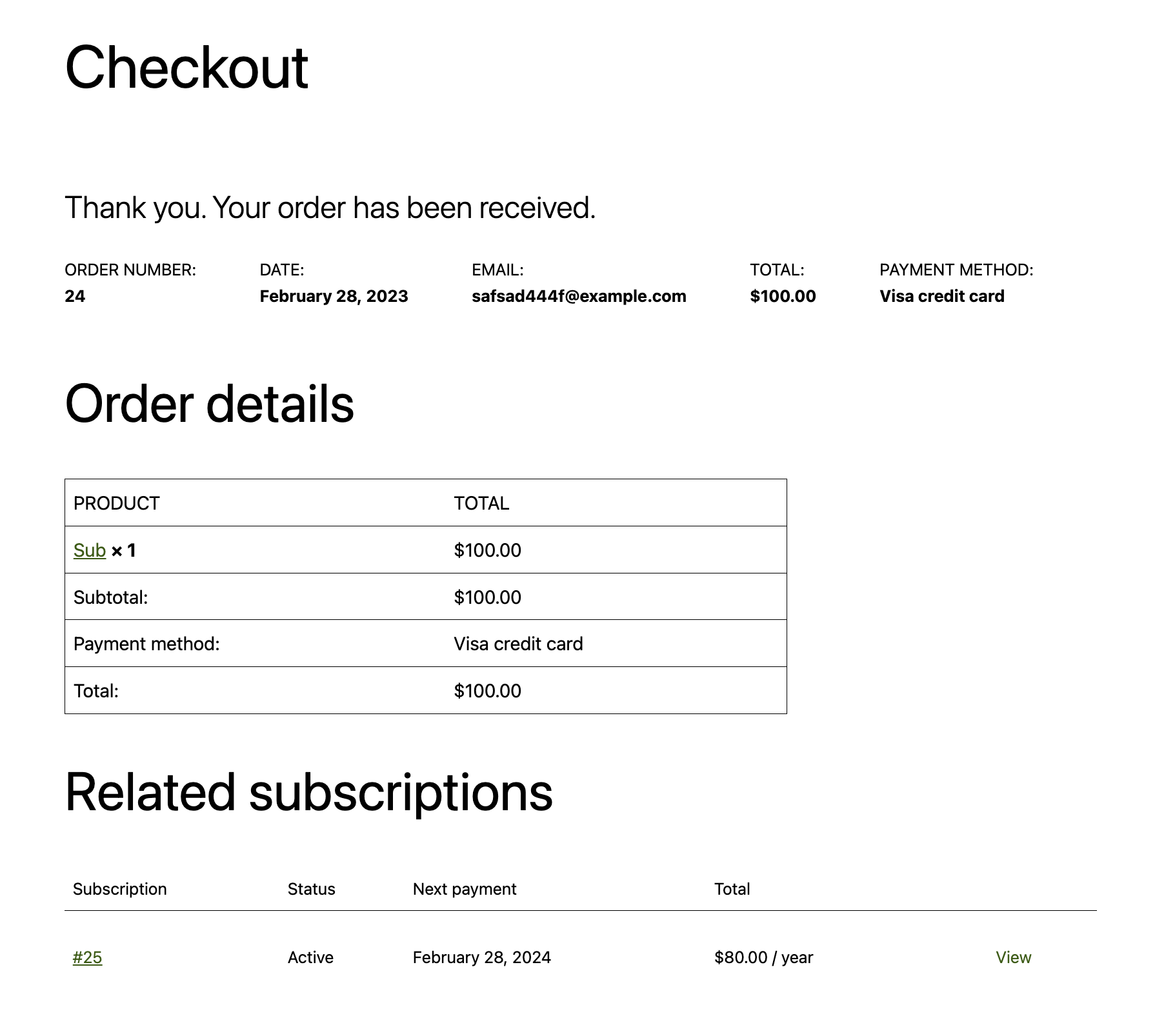Click the order total $100.00
Image resolution: width=1155 pixels, height=1036 pixels.
click(782, 296)
